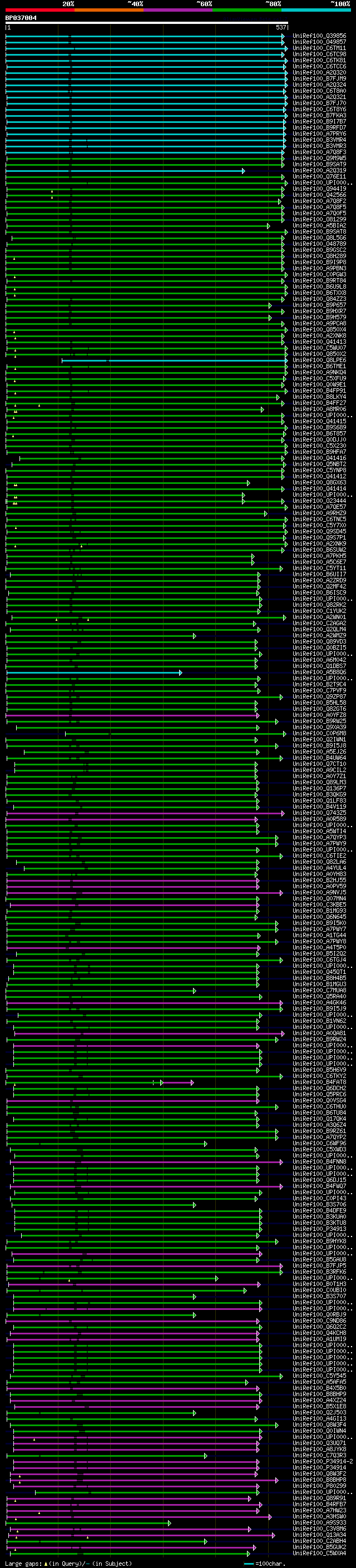Image resolution: width=356 pixels, height=1568 pixels.
Task: Select the UniRef100_A5BIA2 label
Action: [x=319, y=225]
